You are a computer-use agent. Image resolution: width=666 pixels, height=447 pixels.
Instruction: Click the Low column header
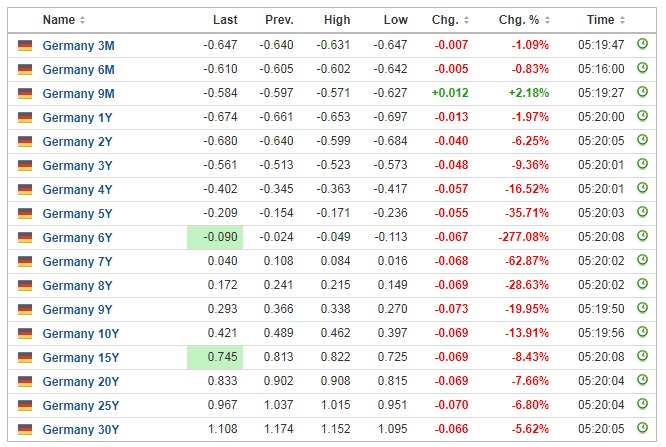tap(395, 20)
